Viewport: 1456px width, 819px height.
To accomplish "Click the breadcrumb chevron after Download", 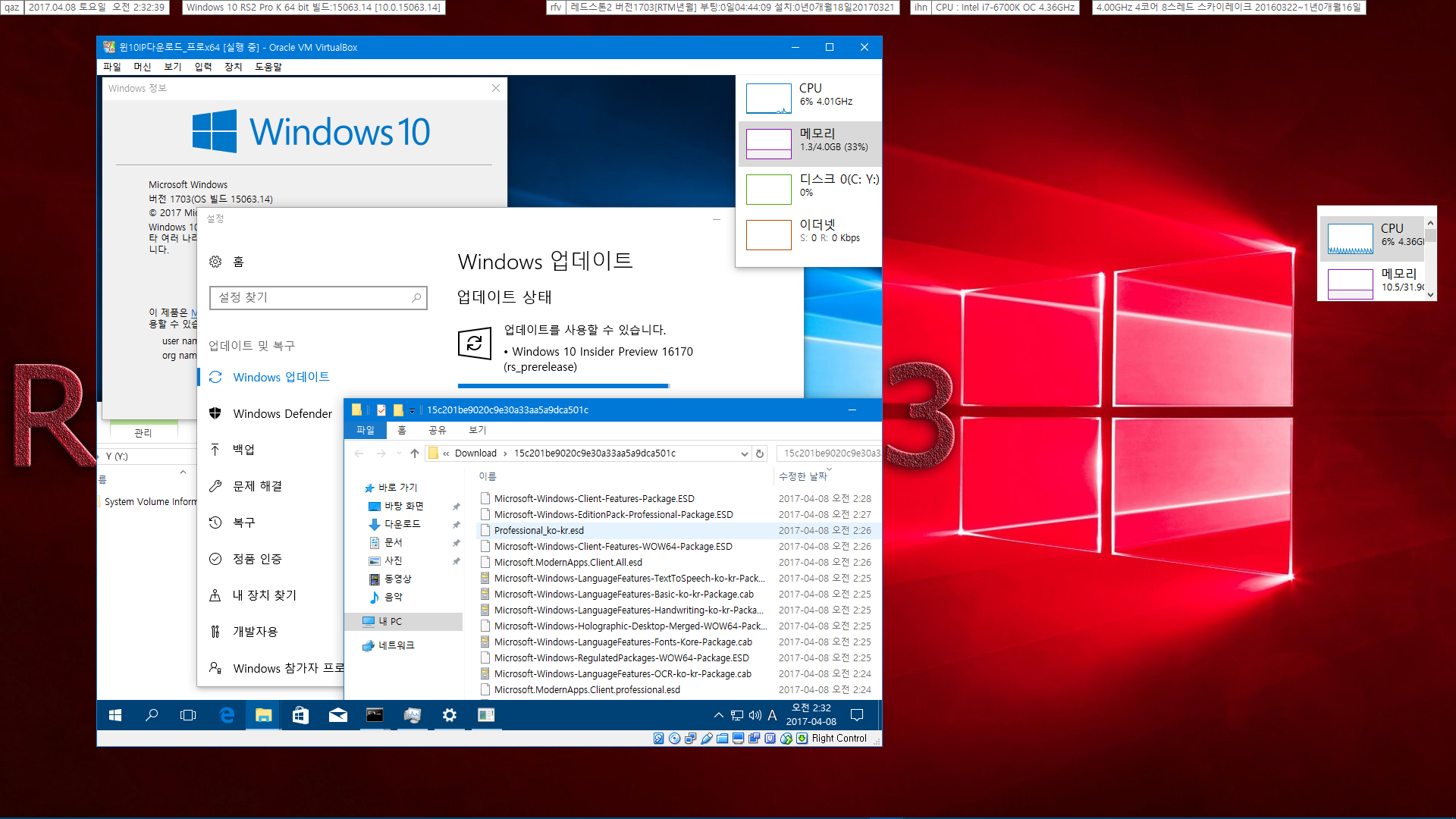I will [x=505, y=453].
